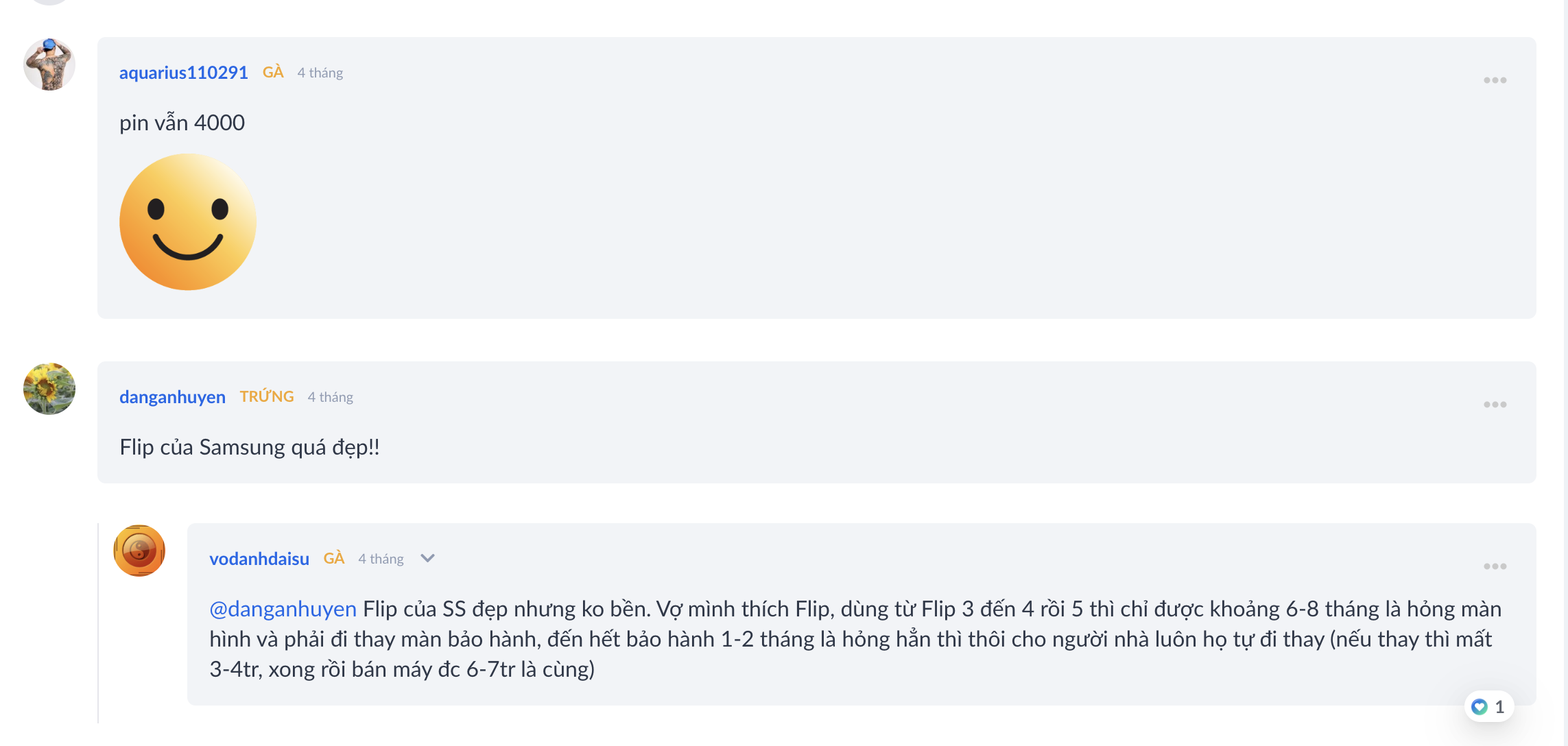Open more options on vodanhdaisu's reply

[1495, 566]
